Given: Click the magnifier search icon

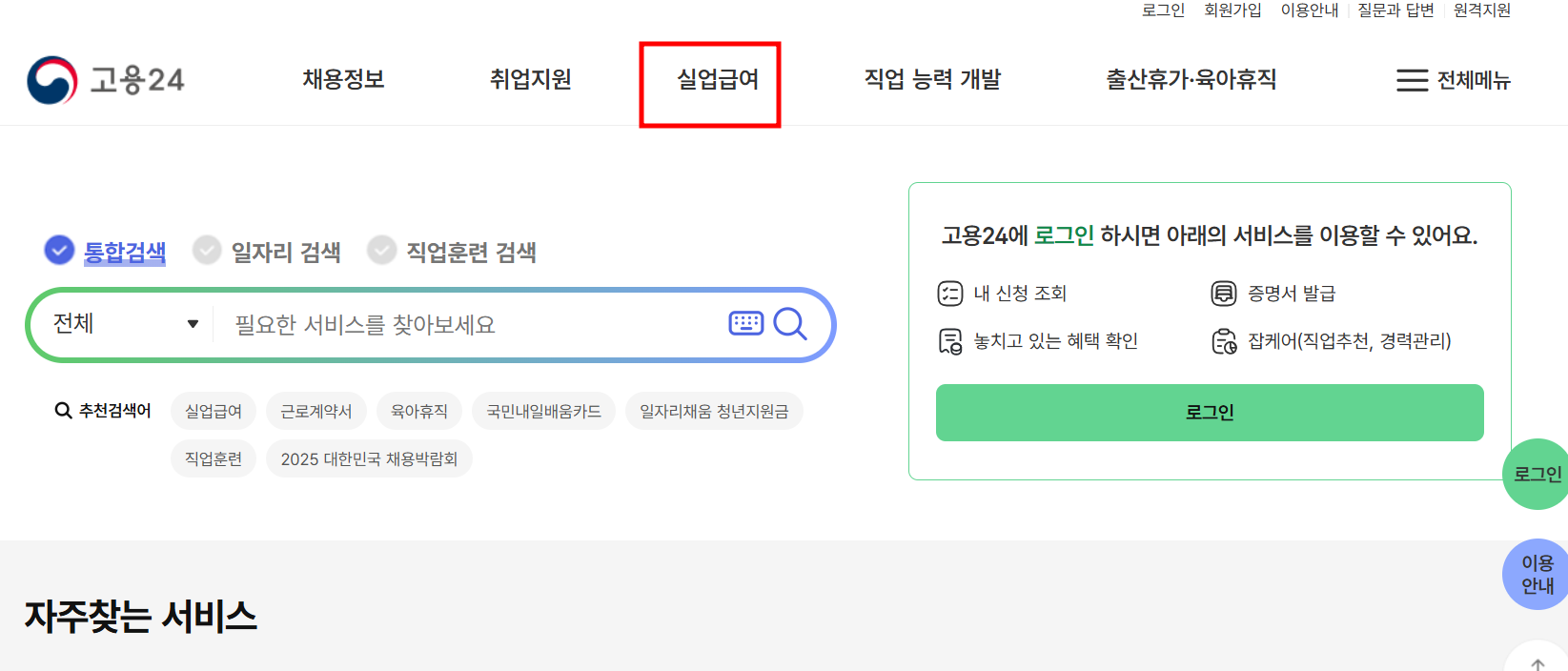Looking at the screenshot, I should (790, 325).
